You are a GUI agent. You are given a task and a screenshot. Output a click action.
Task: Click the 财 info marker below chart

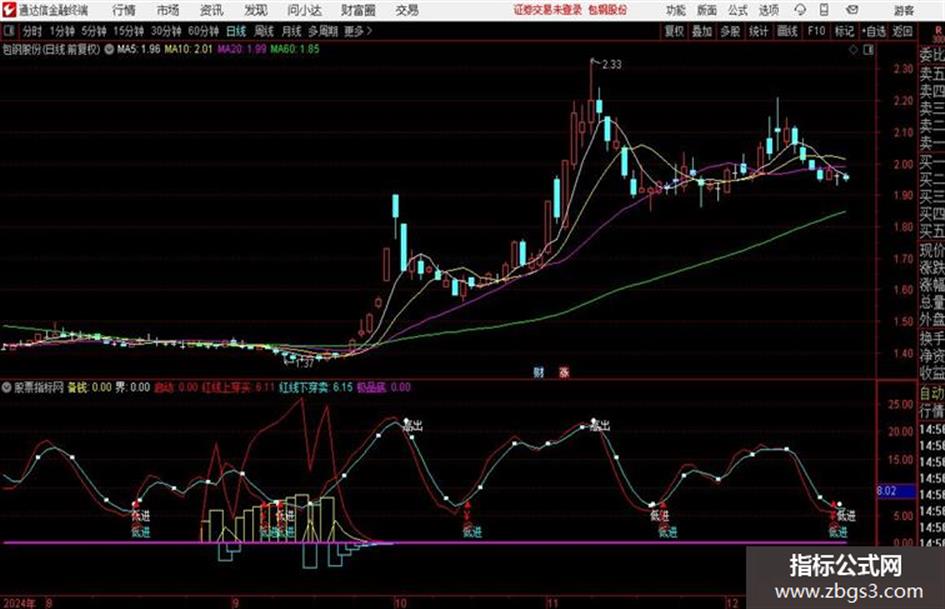[x=539, y=372]
